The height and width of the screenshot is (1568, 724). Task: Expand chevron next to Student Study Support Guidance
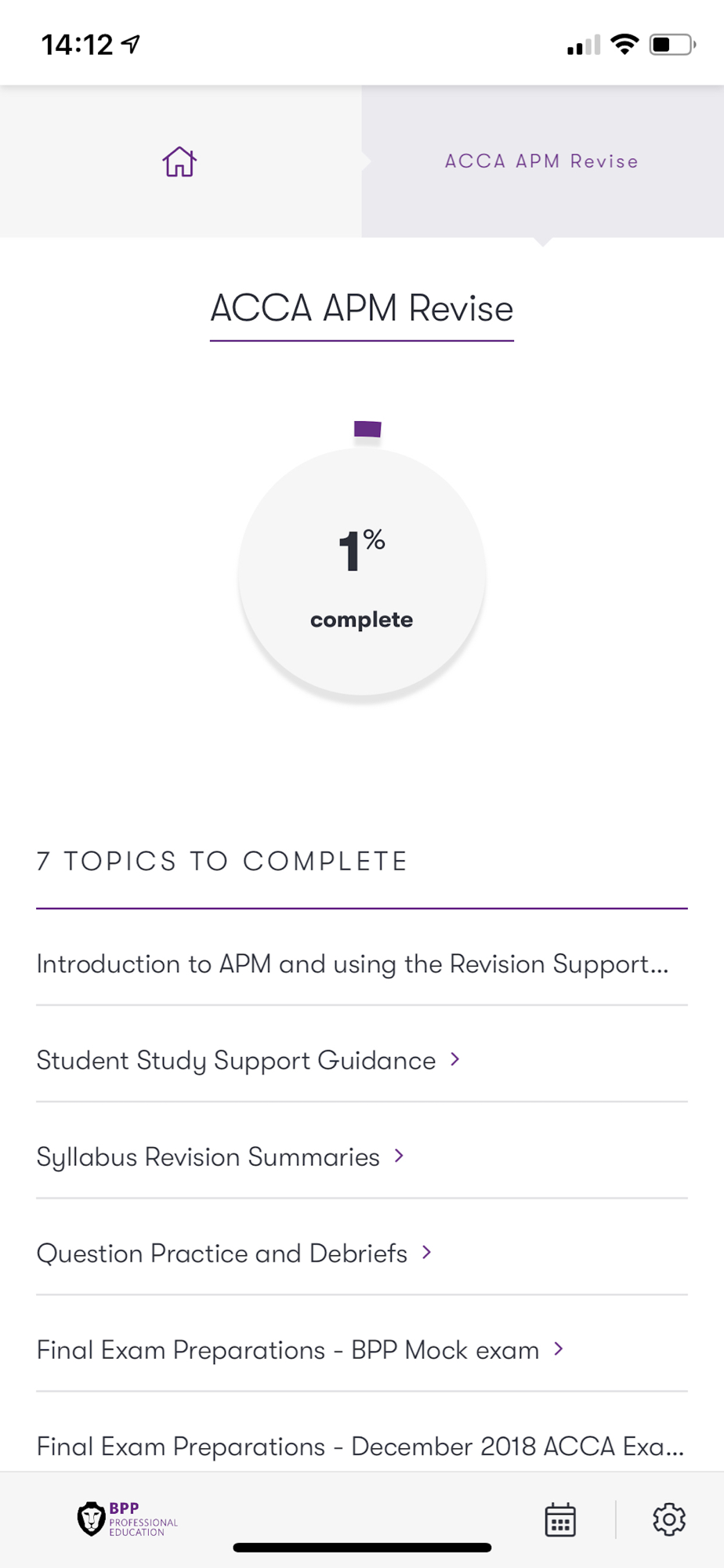pos(455,1059)
